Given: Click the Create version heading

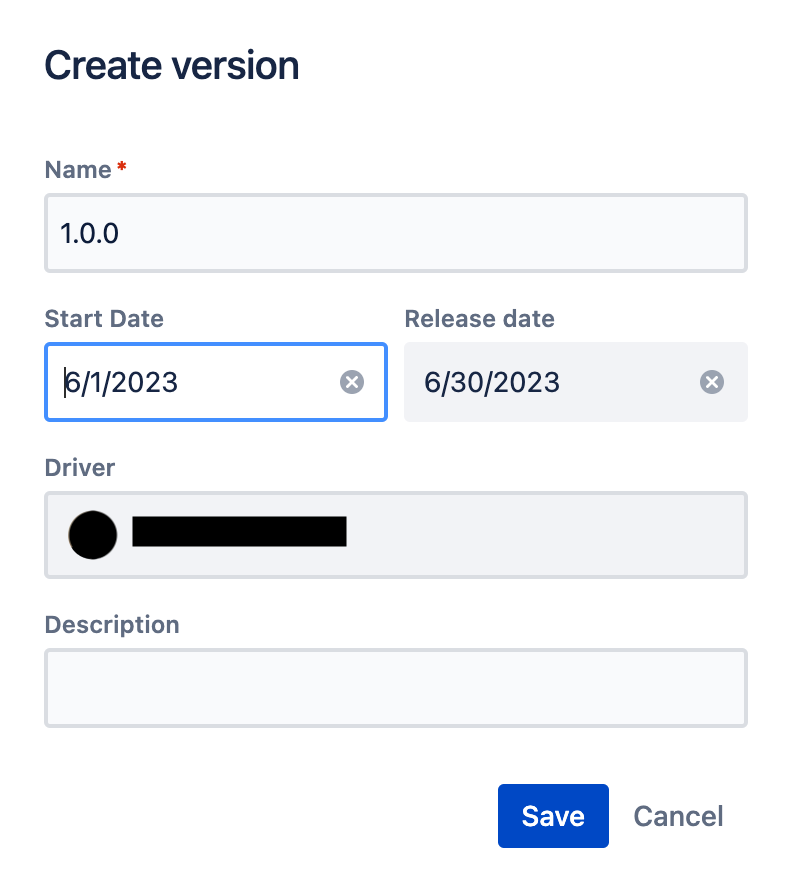Looking at the screenshot, I should 172,66.
